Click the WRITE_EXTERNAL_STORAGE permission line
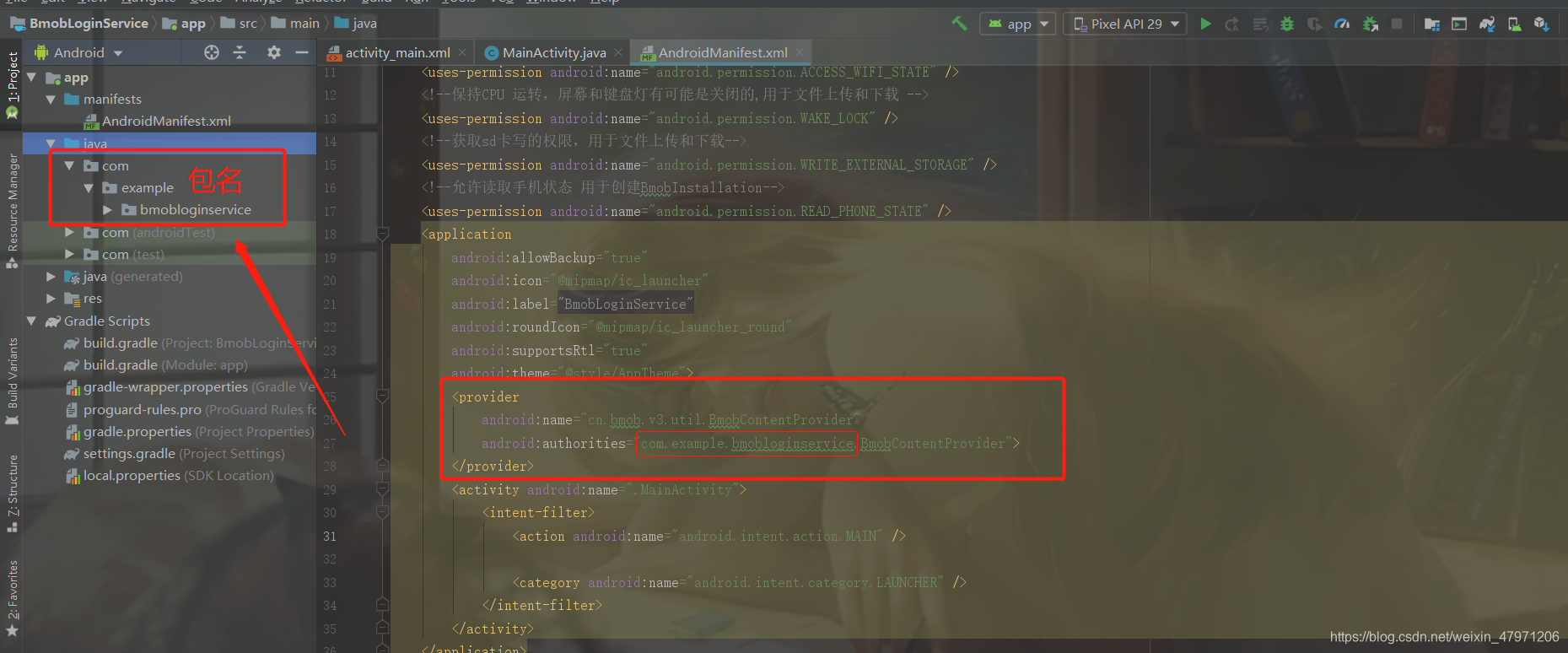The image size is (1568, 653). [x=709, y=165]
